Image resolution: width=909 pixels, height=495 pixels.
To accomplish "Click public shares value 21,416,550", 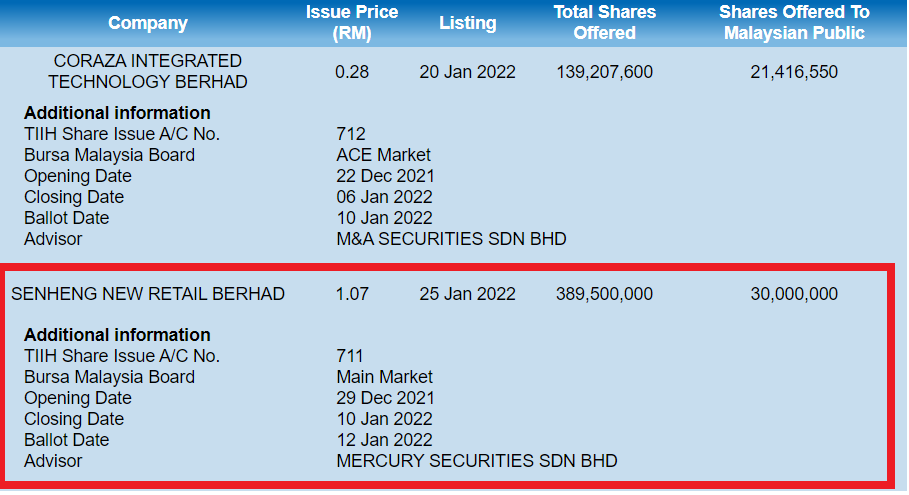I will [x=793, y=72].
